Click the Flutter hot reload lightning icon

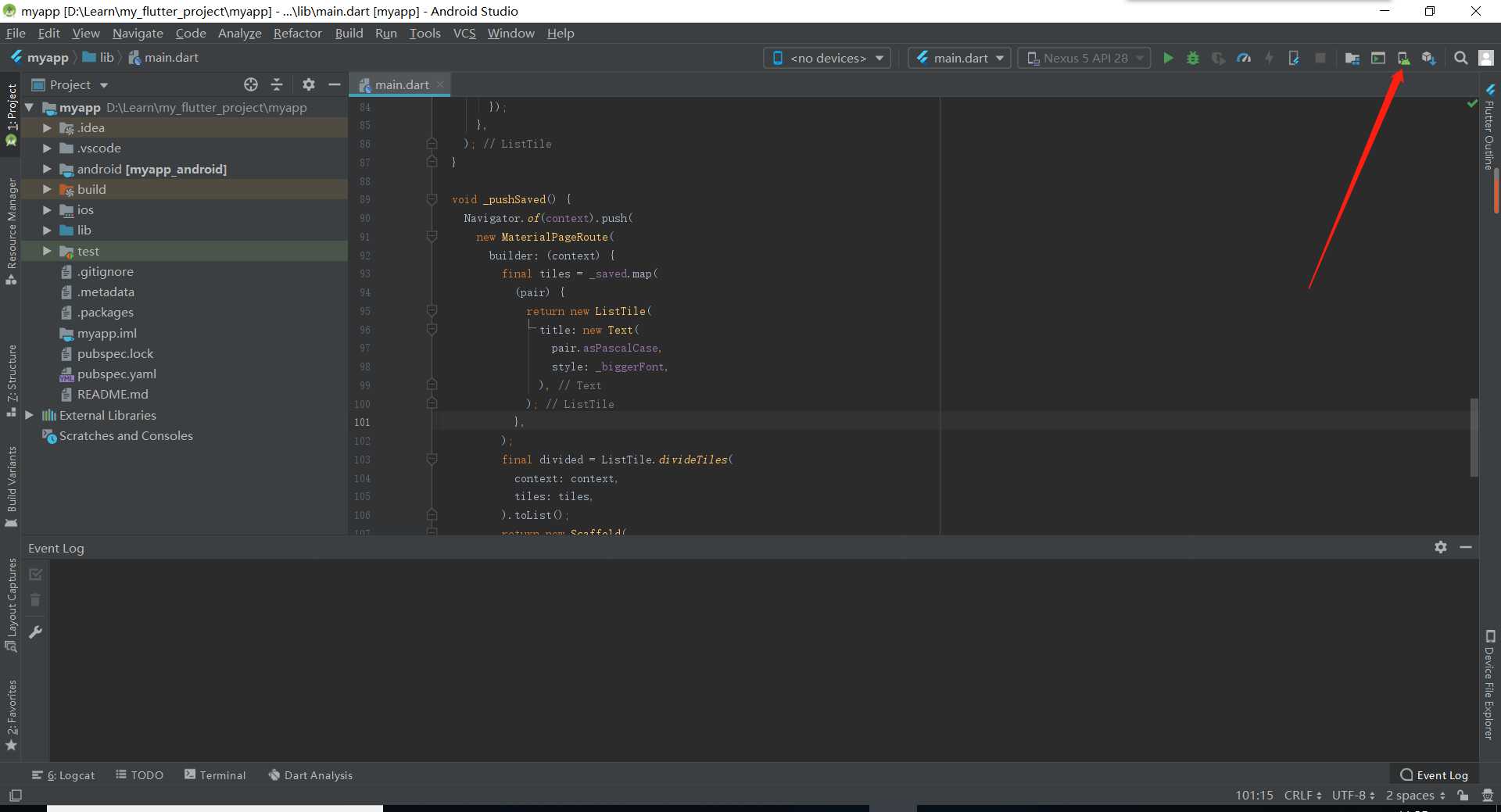pos(1269,58)
